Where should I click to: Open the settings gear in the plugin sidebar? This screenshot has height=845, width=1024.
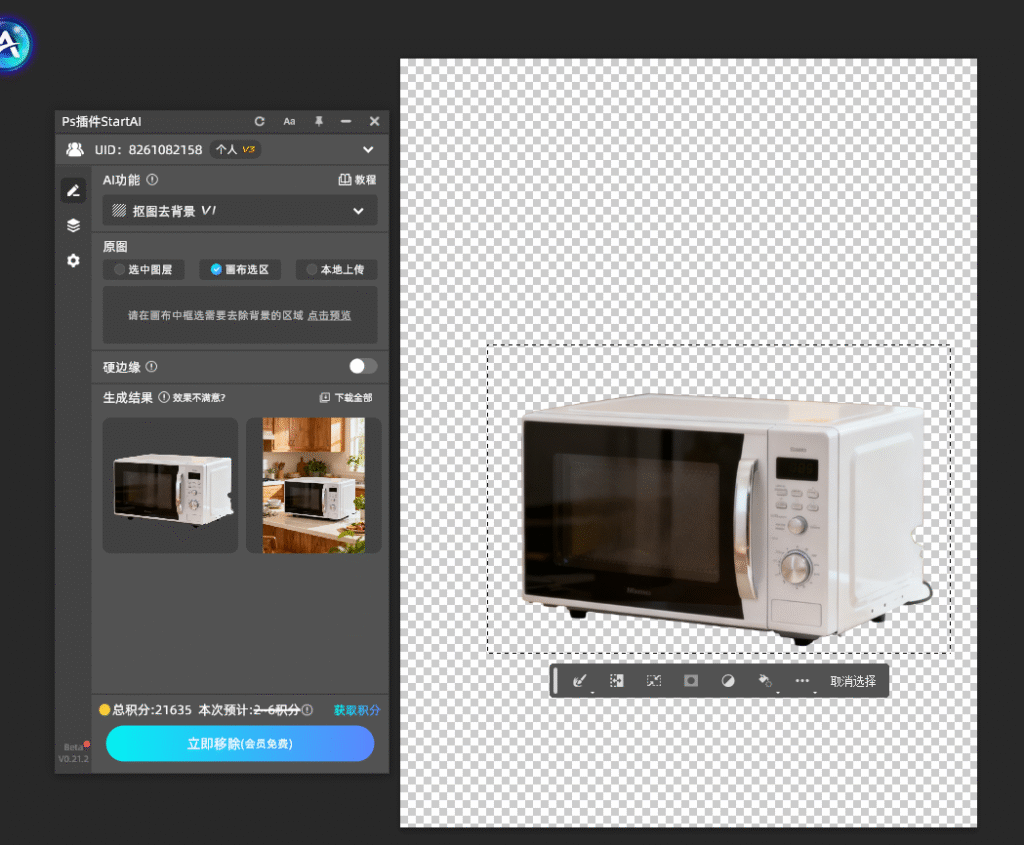73,260
